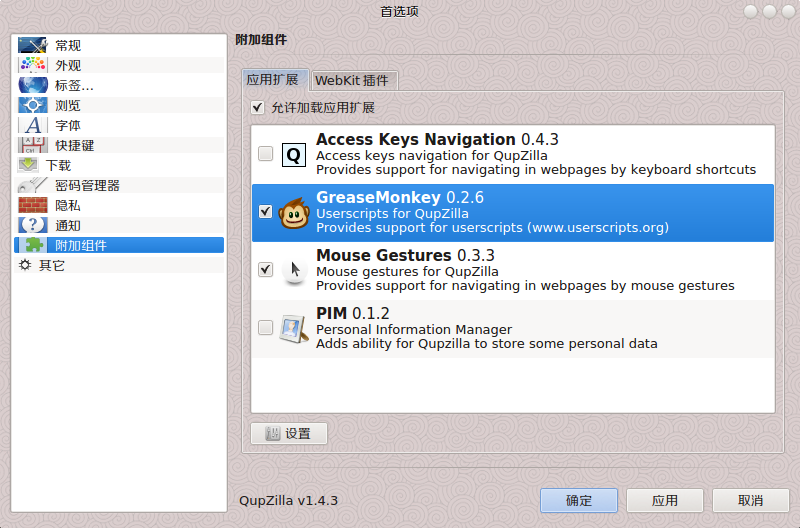The image size is (800, 528).
Task: Click the 设置 settings button
Action: pyautogui.click(x=289, y=434)
